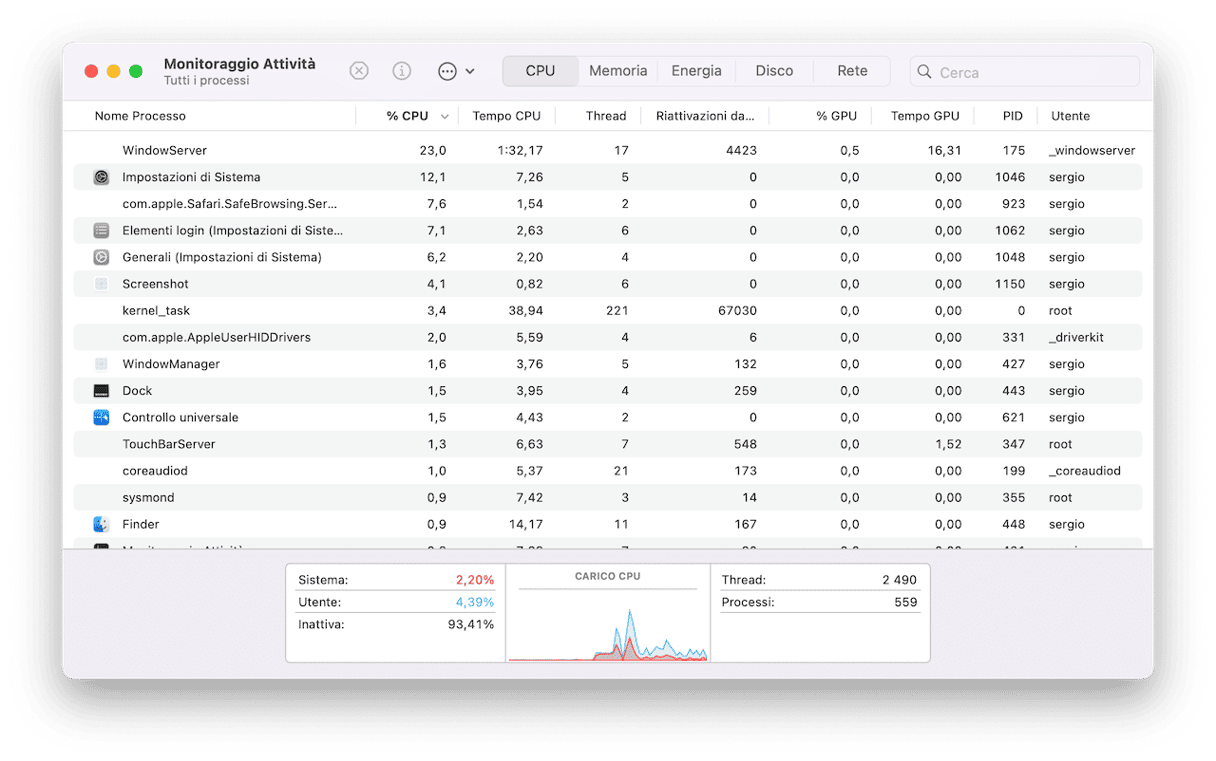This screenshot has height=761, width=1216.
Task: Click the Processi count 559
Action: [x=906, y=603]
